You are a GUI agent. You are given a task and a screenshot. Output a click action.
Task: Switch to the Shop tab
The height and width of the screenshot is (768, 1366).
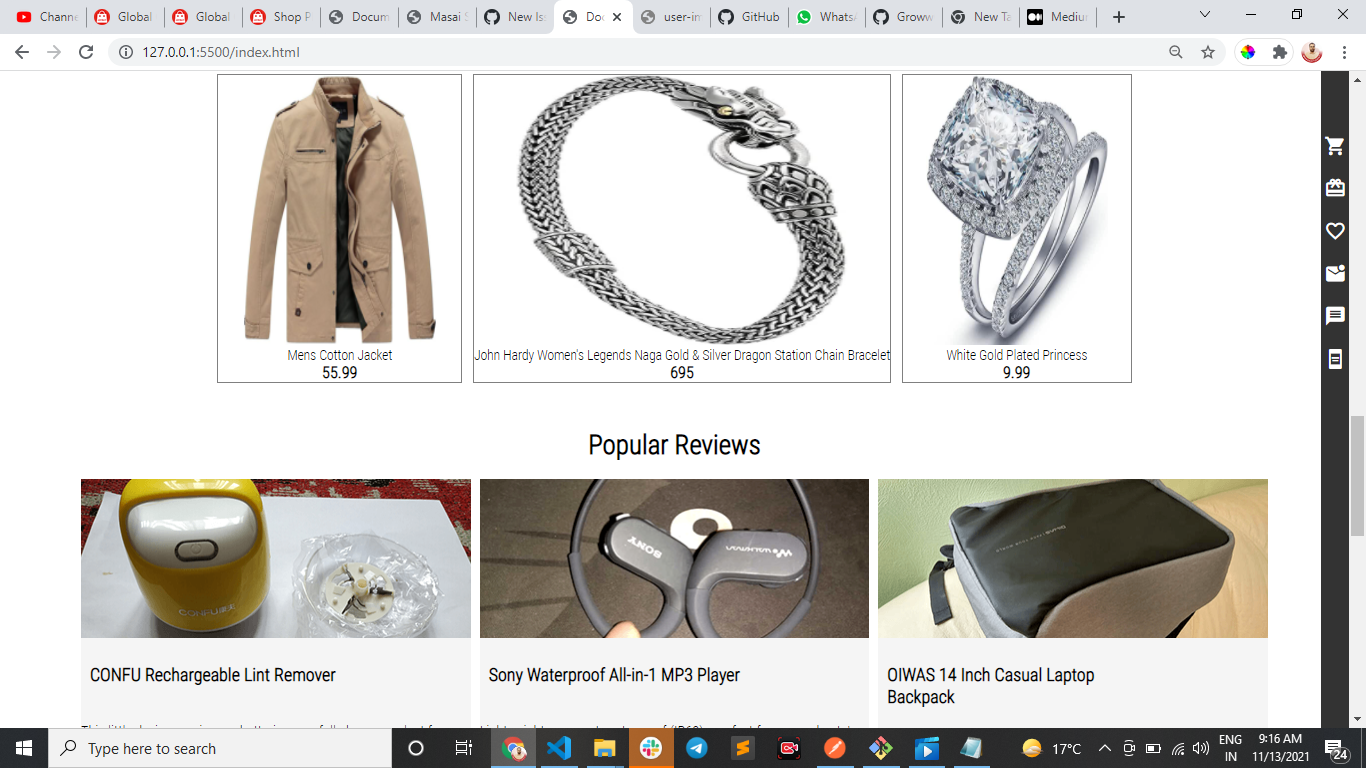click(x=280, y=17)
